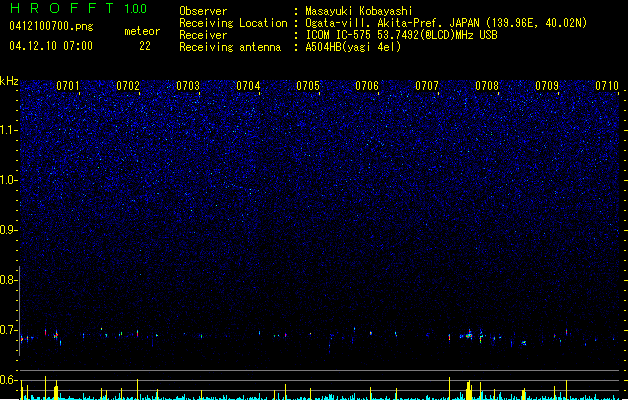Click the 0.7 kHz axis label
This screenshot has height=400, width=629.
tap(7, 330)
